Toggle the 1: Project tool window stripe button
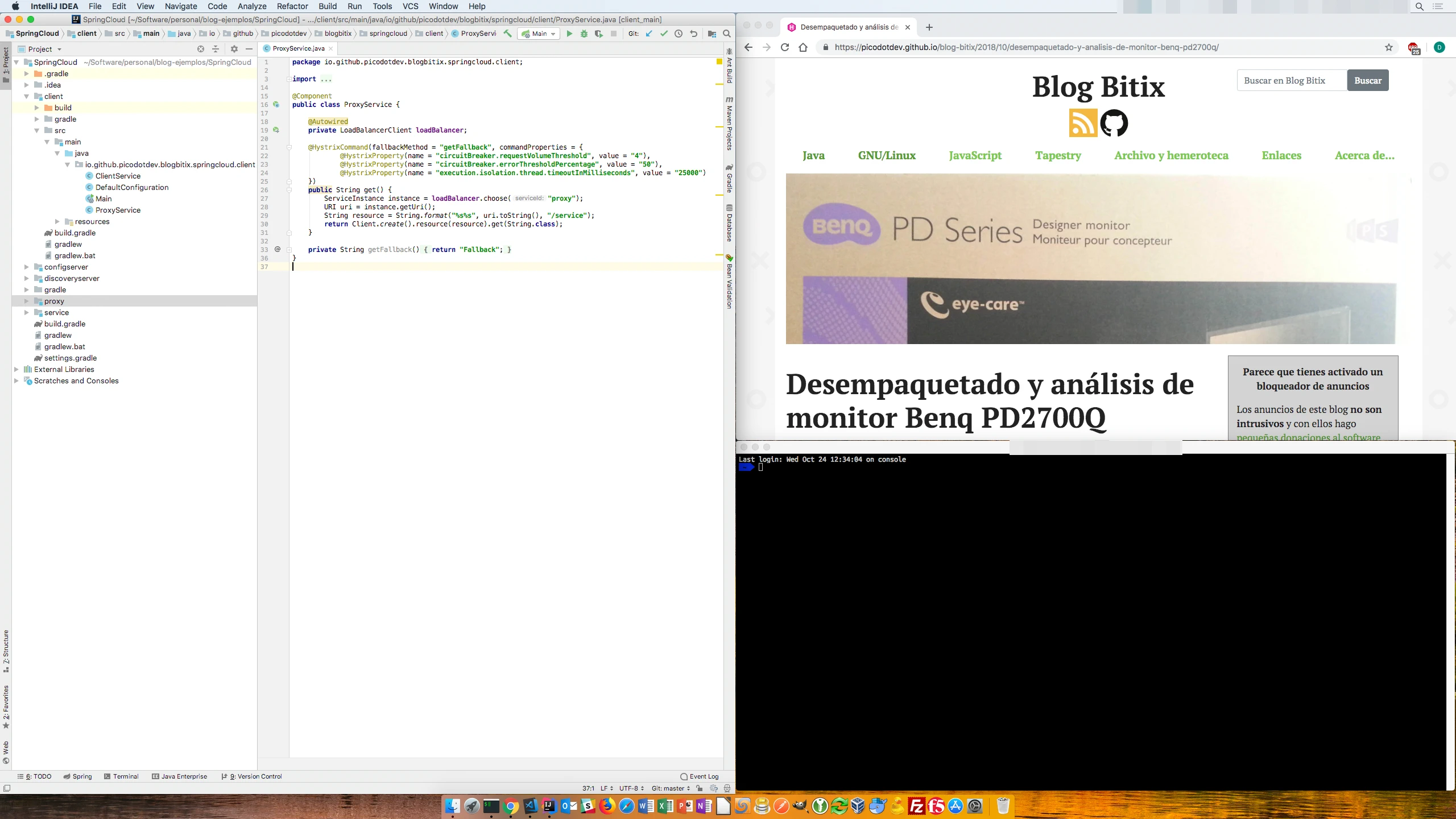This screenshot has height=819, width=1456. (6, 64)
